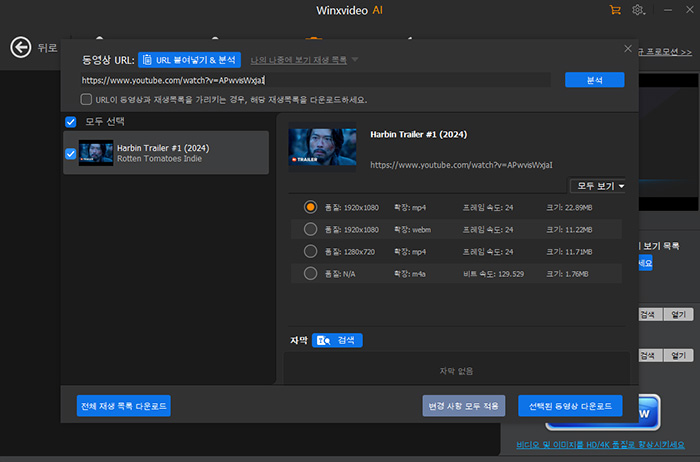
Task: Select the 1920x1080 webm quality option
Action: [x=310, y=229]
